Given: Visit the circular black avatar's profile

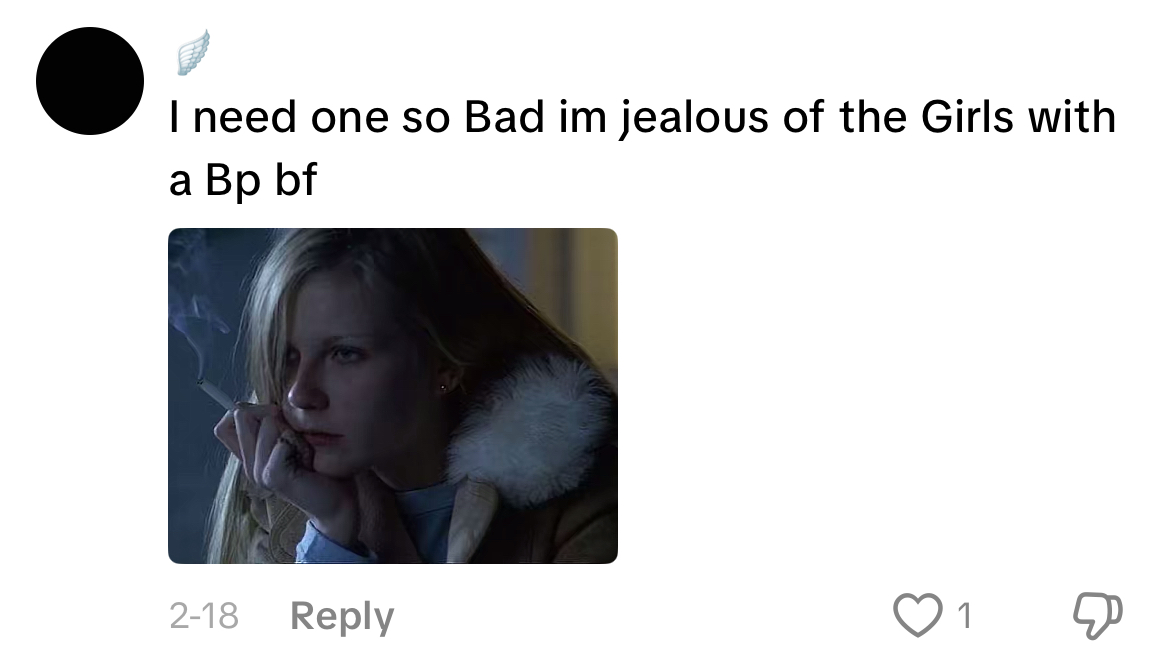Looking at the screenshot, I should (x=90, y=81).
